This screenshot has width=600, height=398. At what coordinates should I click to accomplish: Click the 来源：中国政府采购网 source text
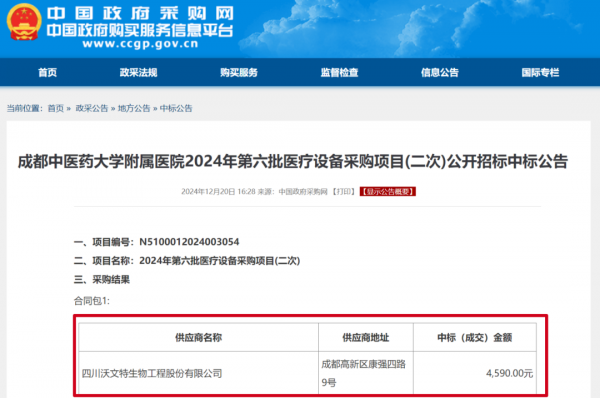click(292, 191)
